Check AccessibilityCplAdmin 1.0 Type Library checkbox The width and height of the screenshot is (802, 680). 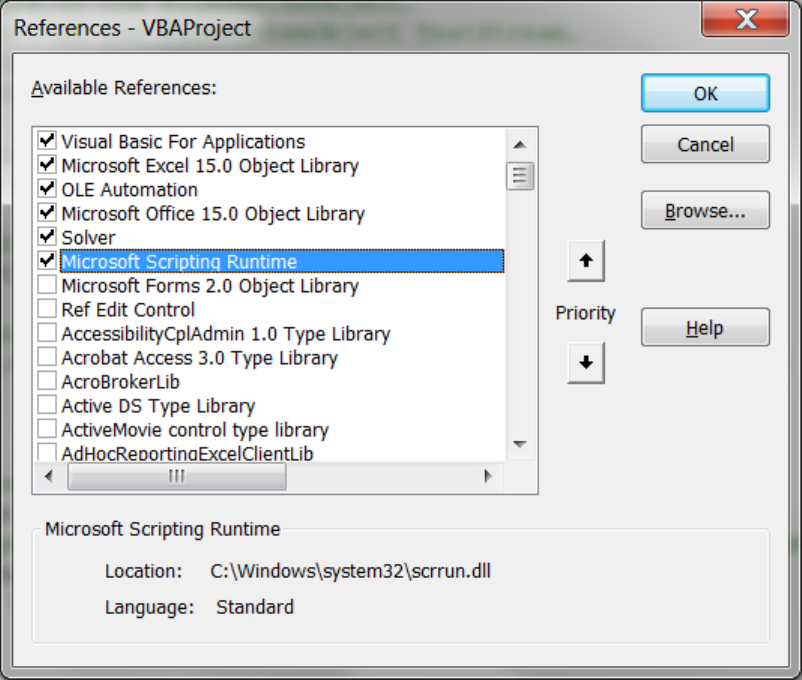coord(47,333)
